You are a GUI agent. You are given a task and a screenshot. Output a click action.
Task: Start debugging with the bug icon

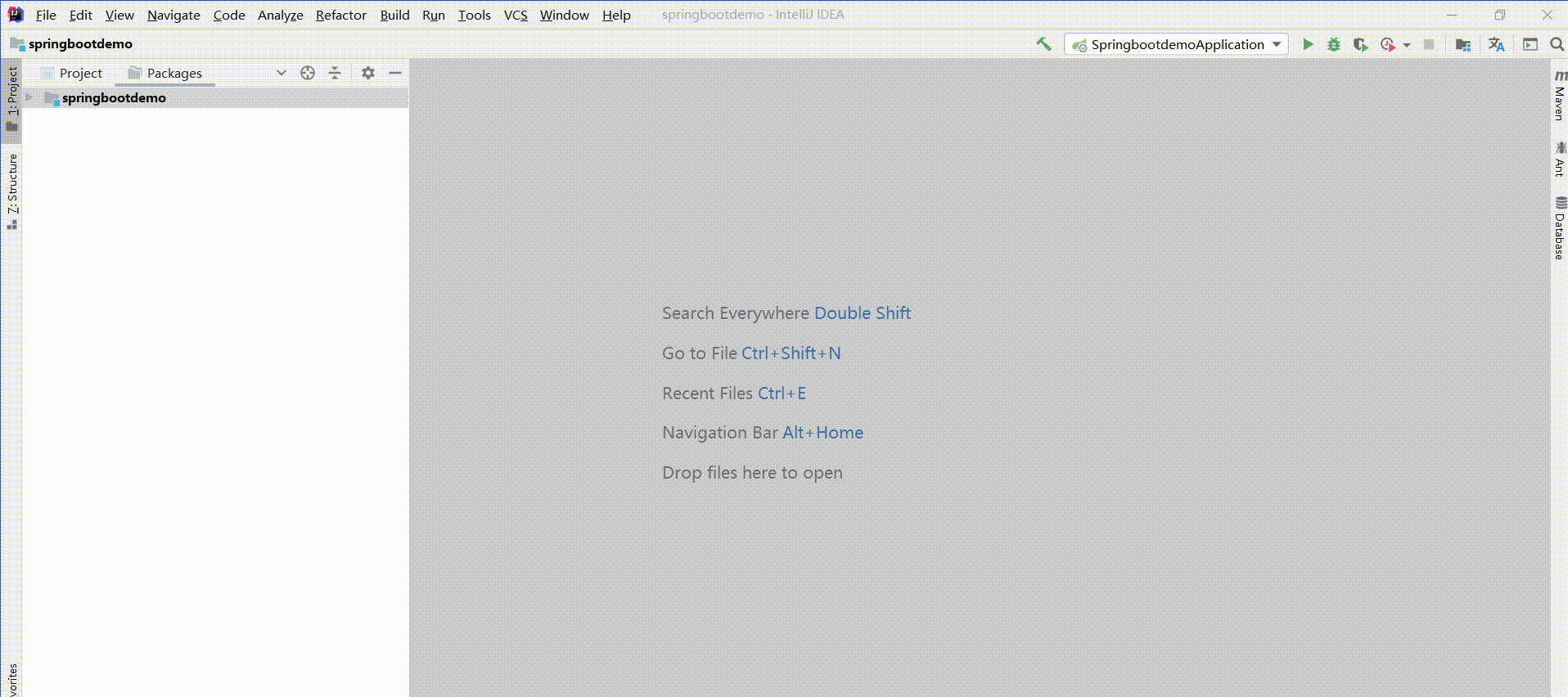1334,44
